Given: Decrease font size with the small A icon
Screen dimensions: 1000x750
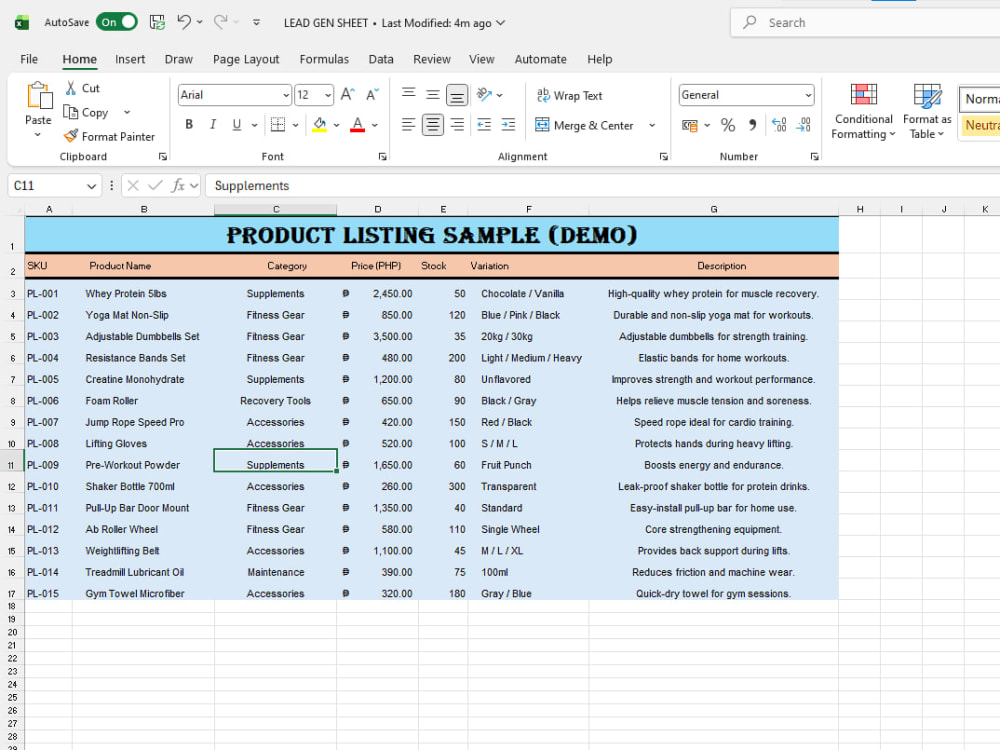Looking at the screenshot, I should [372, 95].
